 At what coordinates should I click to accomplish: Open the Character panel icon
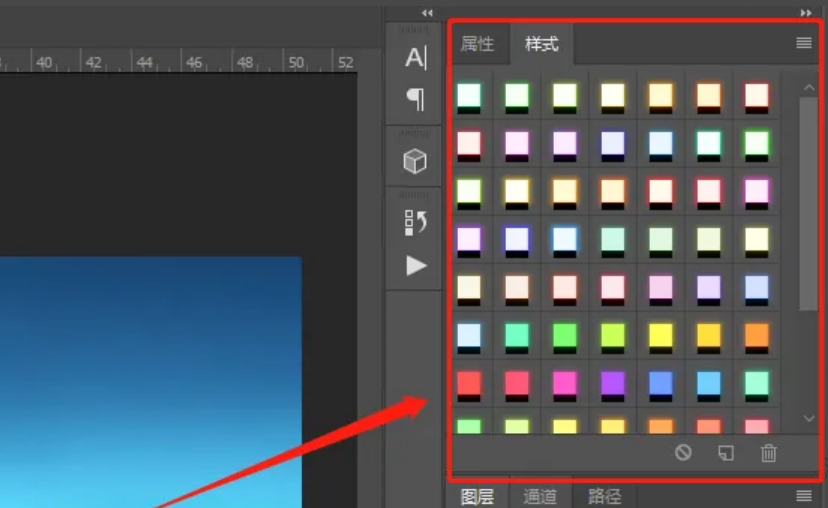[415, 58]
